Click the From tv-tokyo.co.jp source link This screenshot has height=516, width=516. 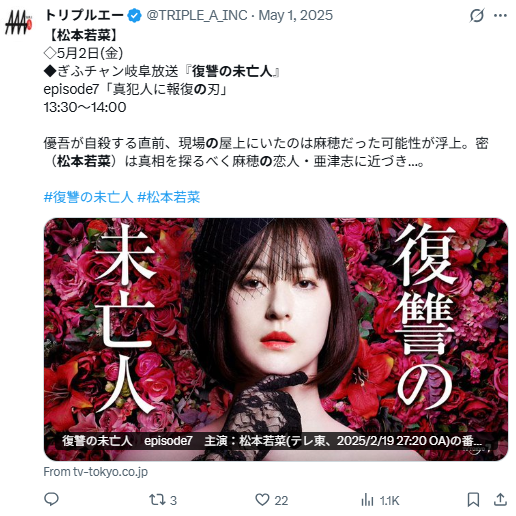tap(96, 472)
